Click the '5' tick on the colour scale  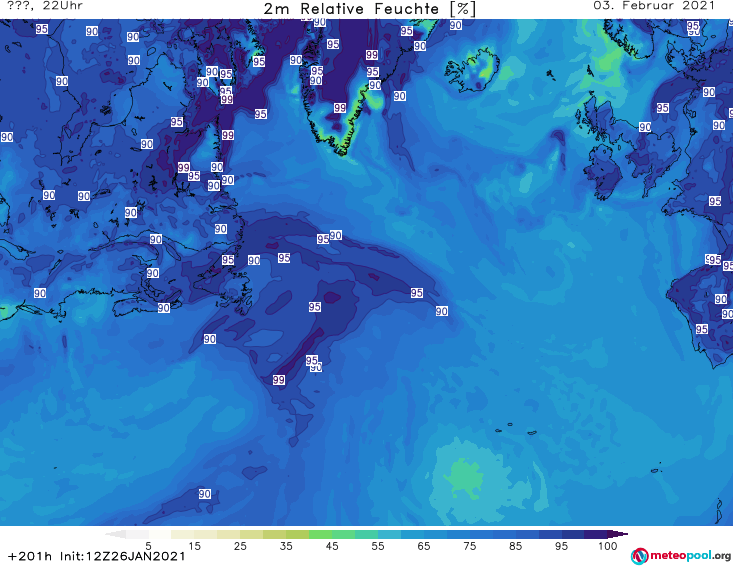[x=148, y=546]
